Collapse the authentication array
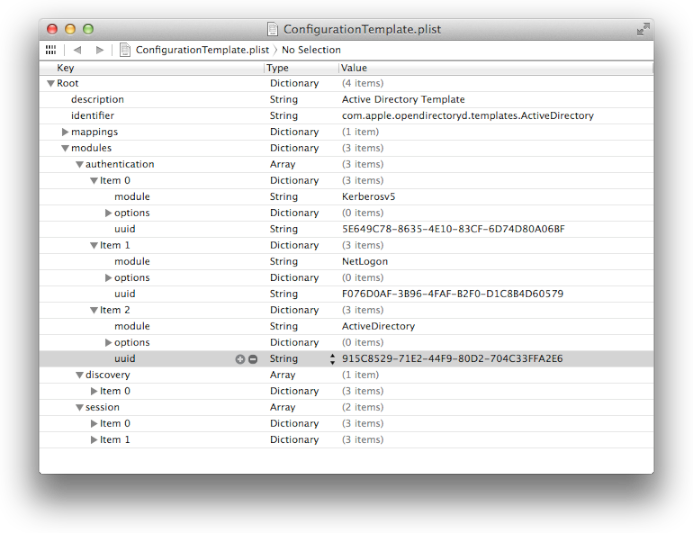Image resolution: width=693 pixels, height=533 pixels. click(79, 164)
